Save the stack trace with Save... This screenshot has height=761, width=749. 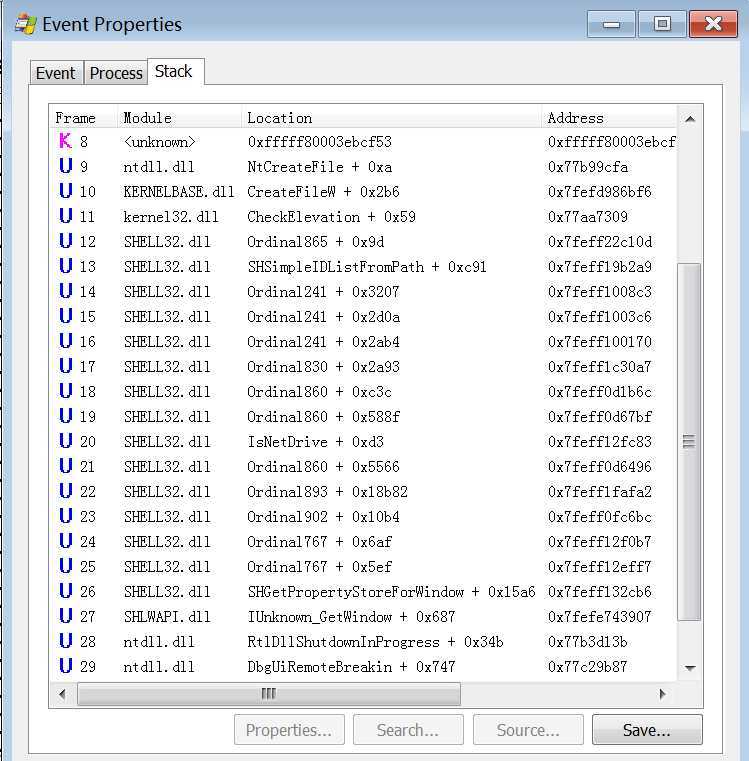pyautogui.click(x=647, y=729)
